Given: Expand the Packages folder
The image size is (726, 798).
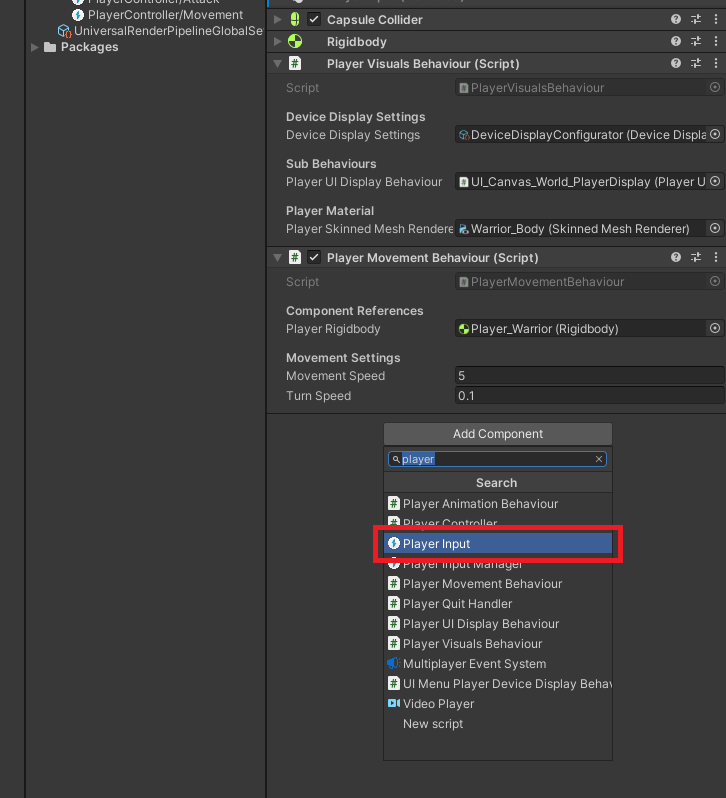Looking at the screenshot, I should pos(35,47).
